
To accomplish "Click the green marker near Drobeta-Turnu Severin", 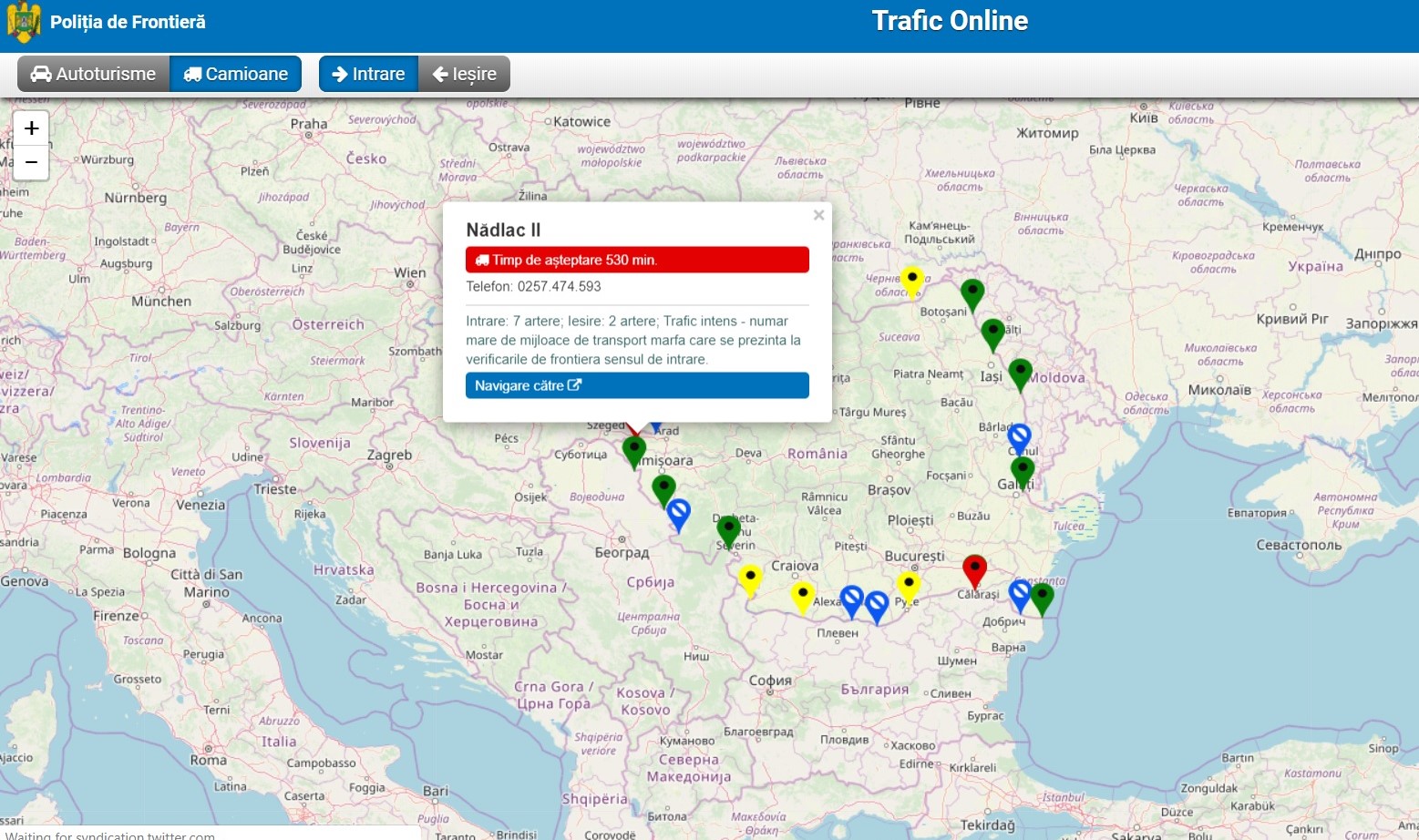I will tap(728, 529).
